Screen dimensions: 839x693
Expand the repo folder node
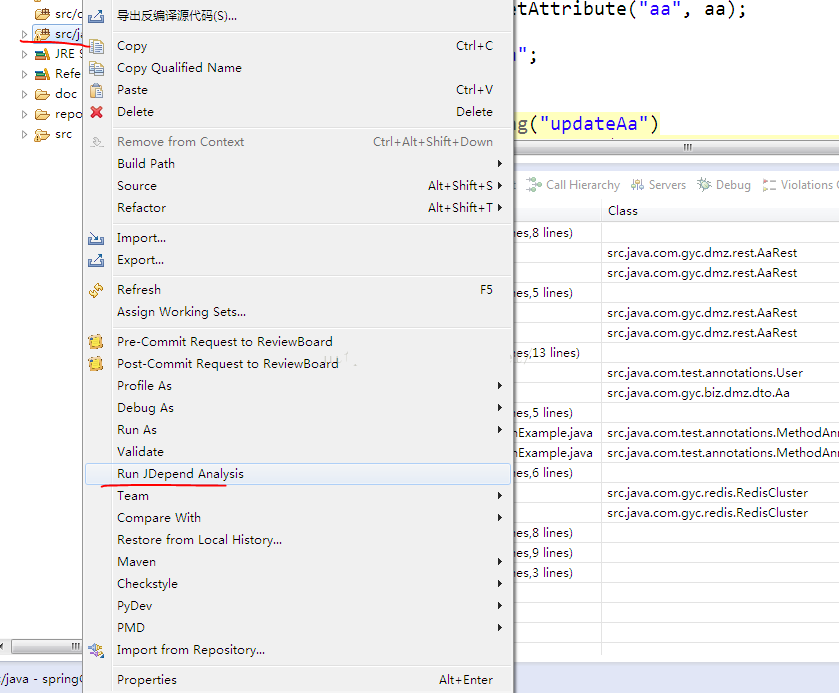(x=24, y=114)
